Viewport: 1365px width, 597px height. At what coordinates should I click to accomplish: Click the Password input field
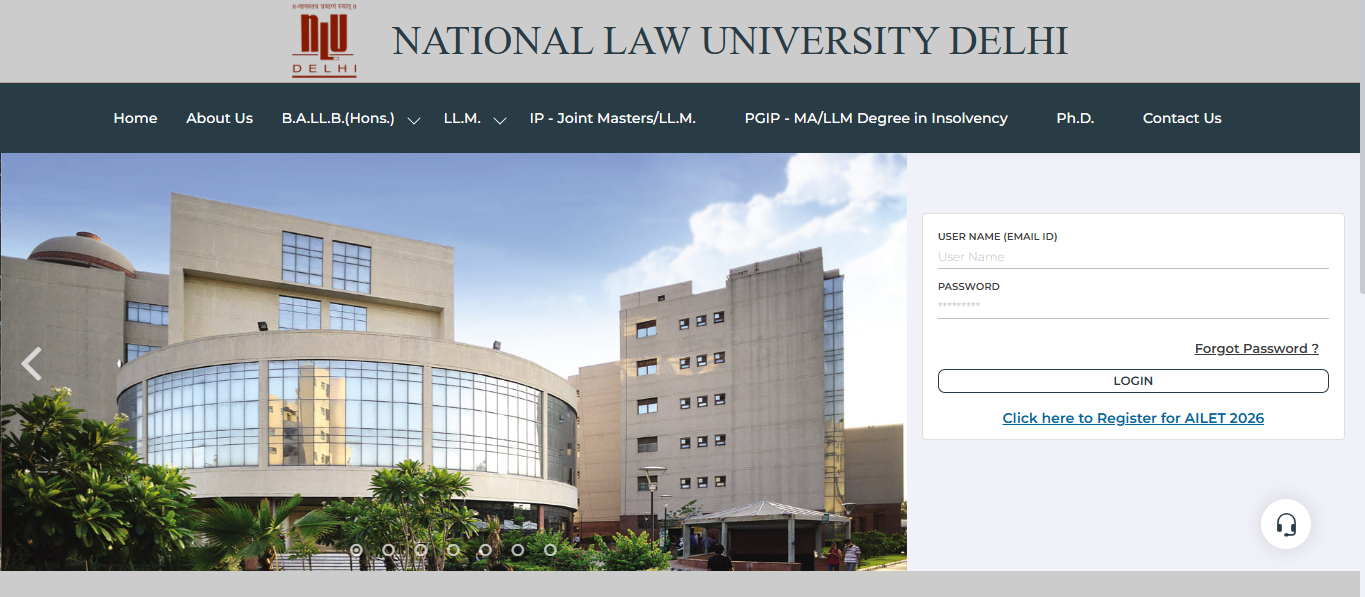[1133, 306]
